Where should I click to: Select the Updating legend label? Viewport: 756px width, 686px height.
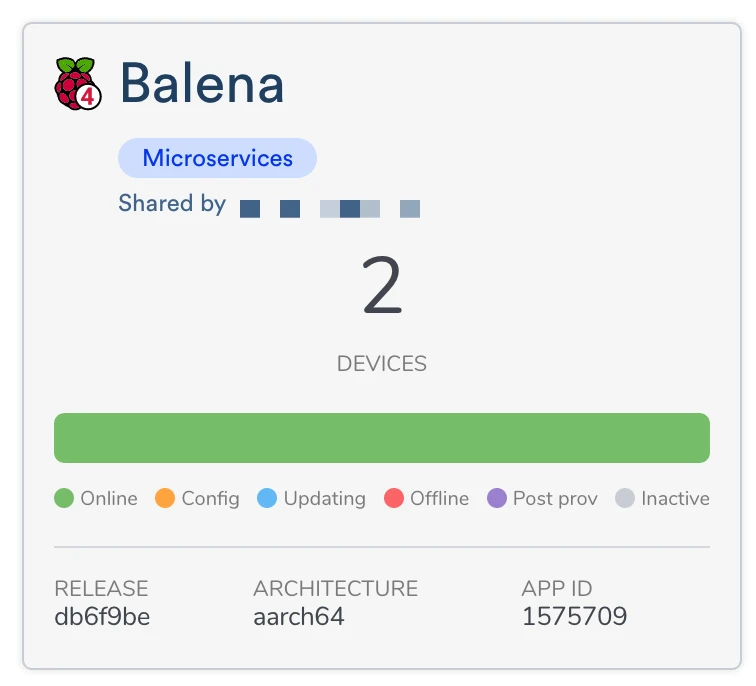pos(324,498)
